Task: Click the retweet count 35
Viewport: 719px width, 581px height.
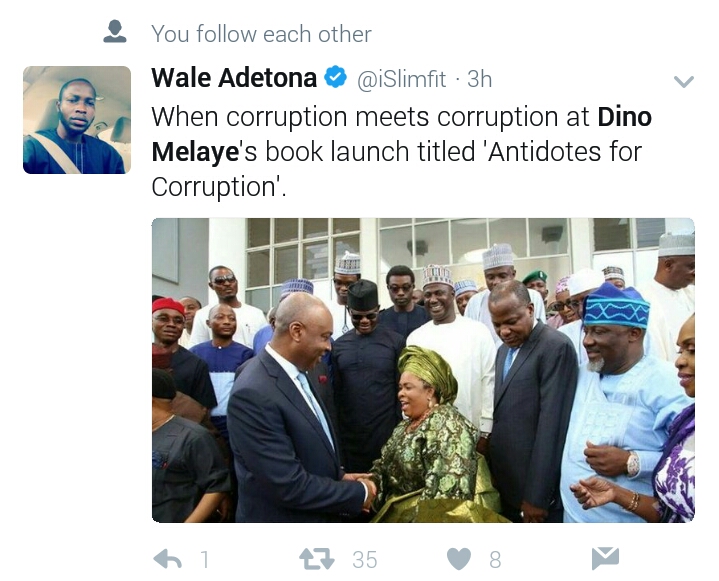Action: [365, 560]
